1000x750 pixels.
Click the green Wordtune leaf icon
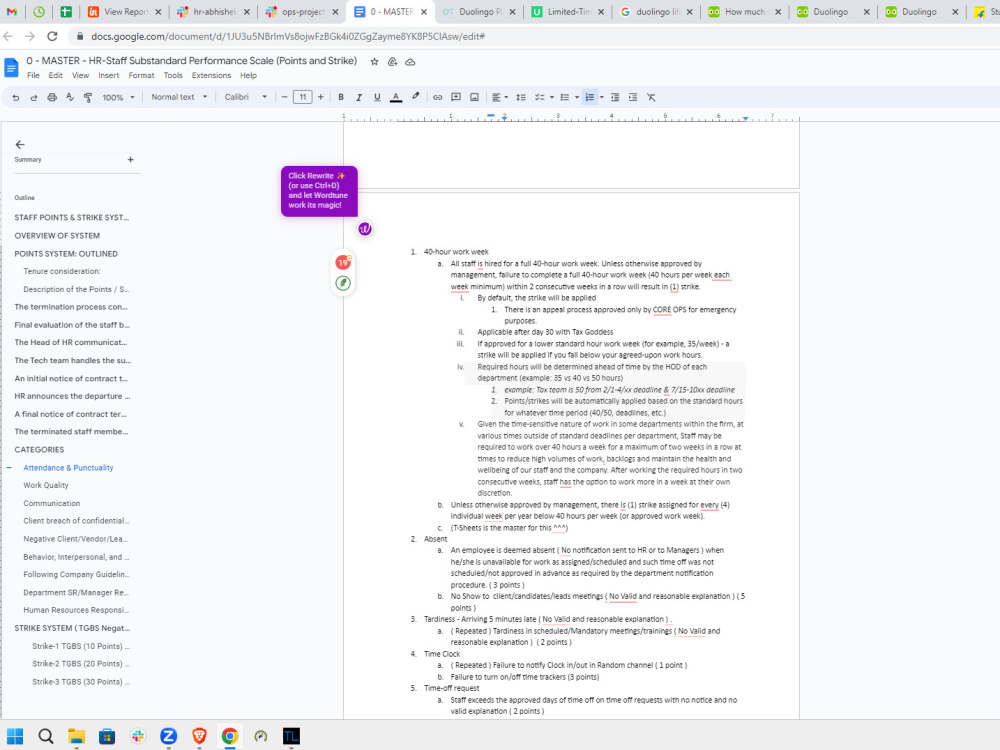(343, 283)
